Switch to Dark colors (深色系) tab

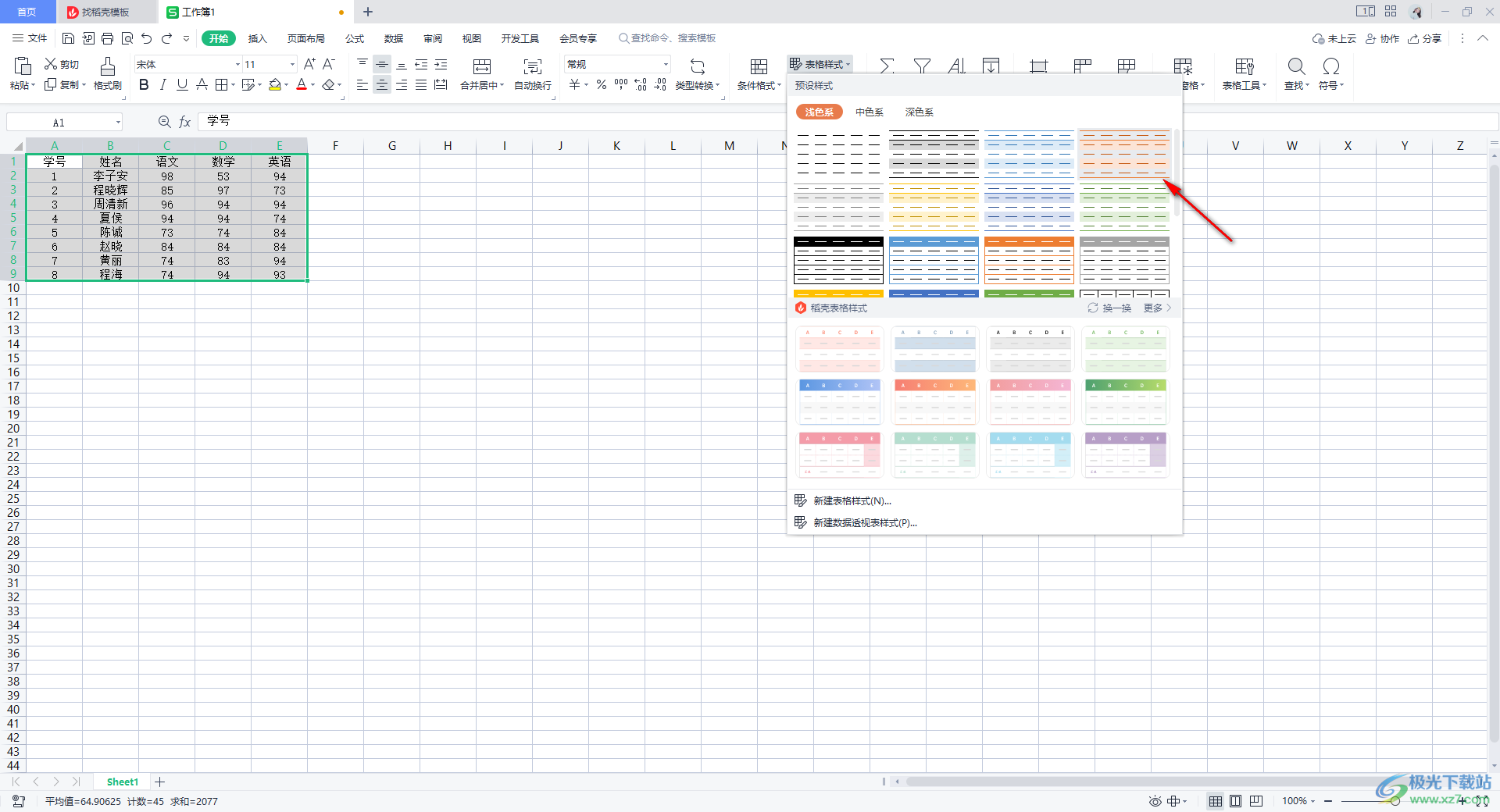click(x=919, y=112)
